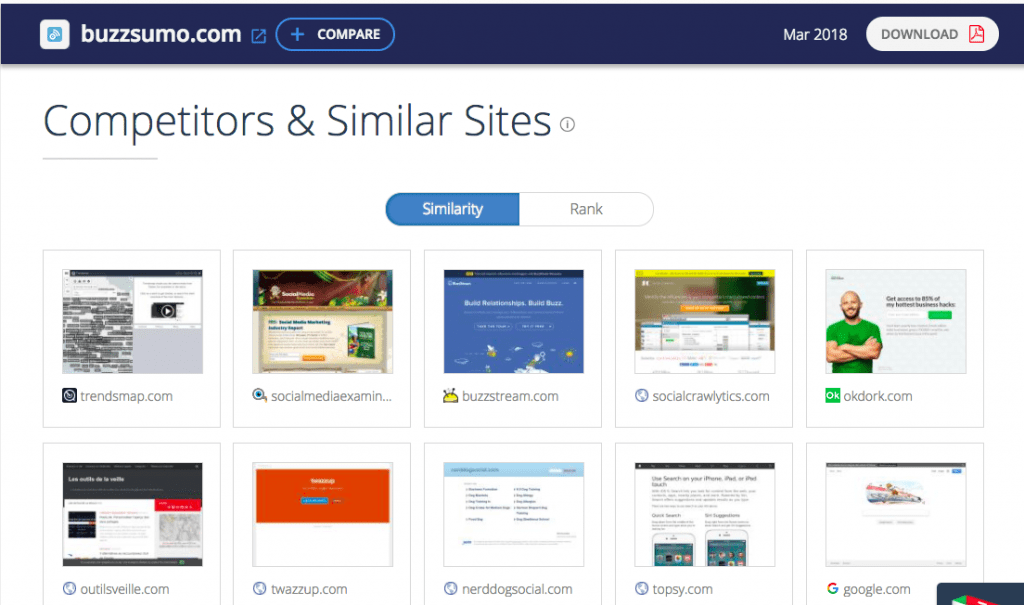The width and height of the screenshot is (1024, 605).
Task: Click the topsy.com link
Action: coord(682,589)
